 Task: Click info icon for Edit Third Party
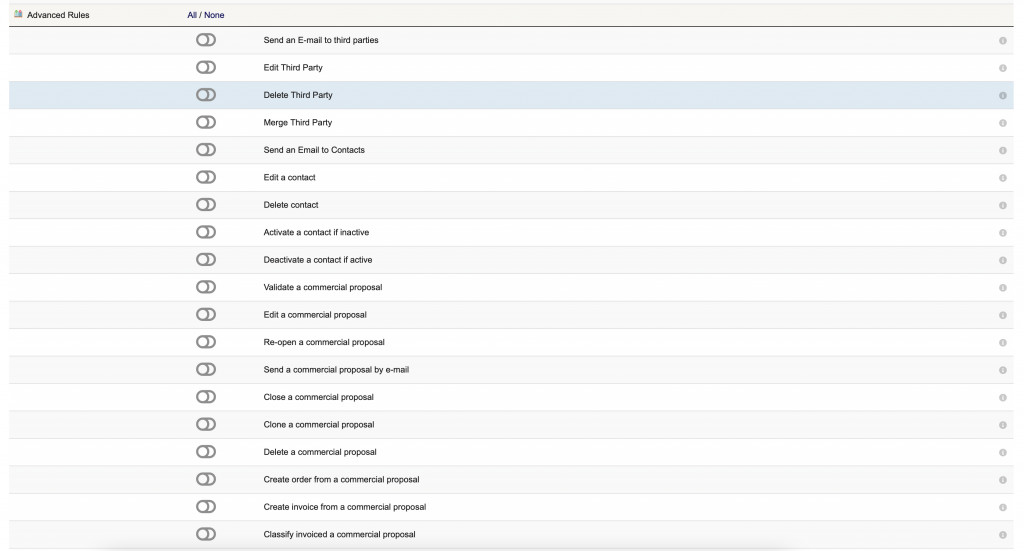[x=1002, y=68]
